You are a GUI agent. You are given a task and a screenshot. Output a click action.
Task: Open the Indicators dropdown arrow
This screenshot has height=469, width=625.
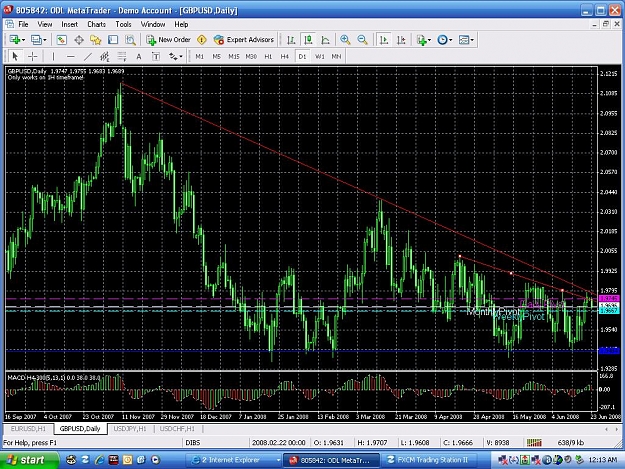coord(429,40)
